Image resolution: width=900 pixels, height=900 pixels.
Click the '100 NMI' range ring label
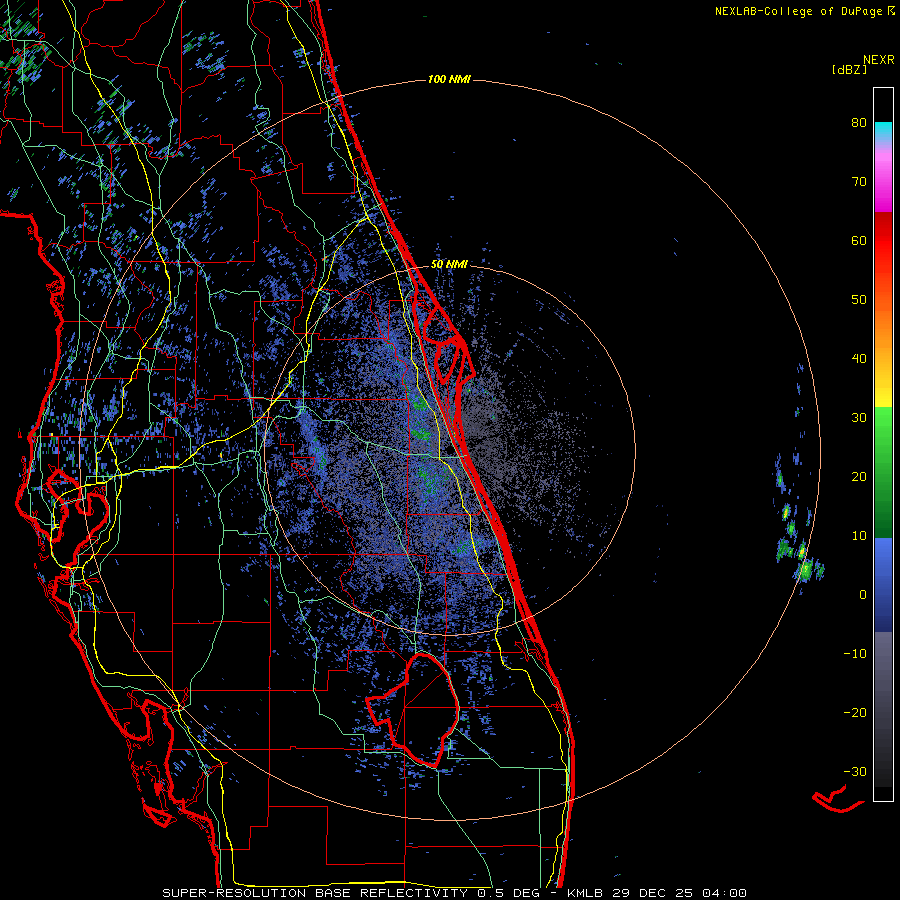449,79
